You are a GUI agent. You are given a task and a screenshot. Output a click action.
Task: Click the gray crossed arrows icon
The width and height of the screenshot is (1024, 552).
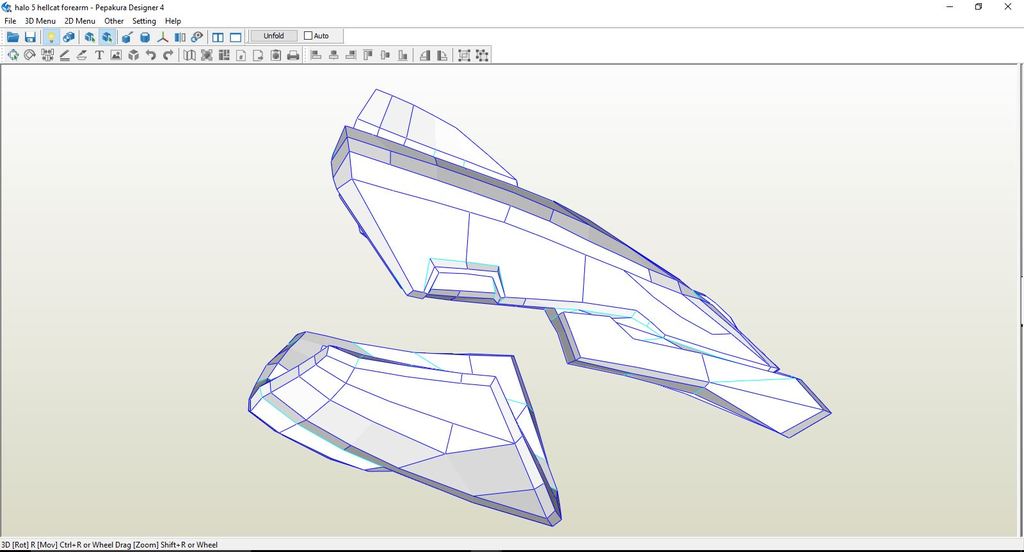[206, 56]
